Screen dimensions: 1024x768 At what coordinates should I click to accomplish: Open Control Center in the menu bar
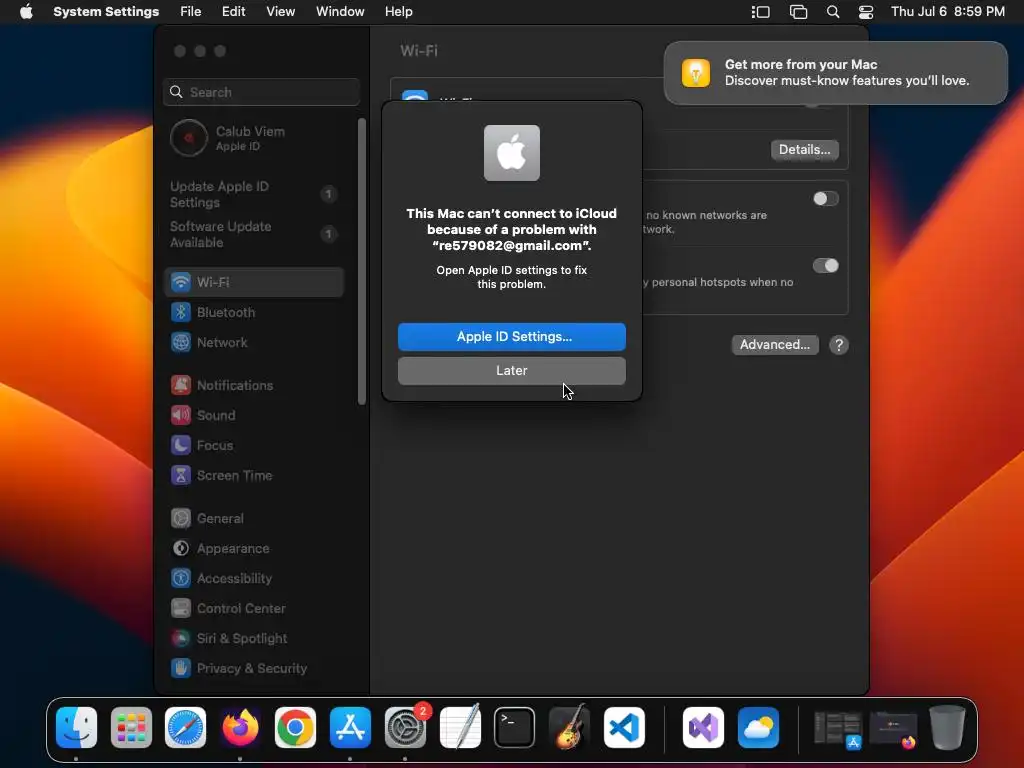[x=866, y=12]
